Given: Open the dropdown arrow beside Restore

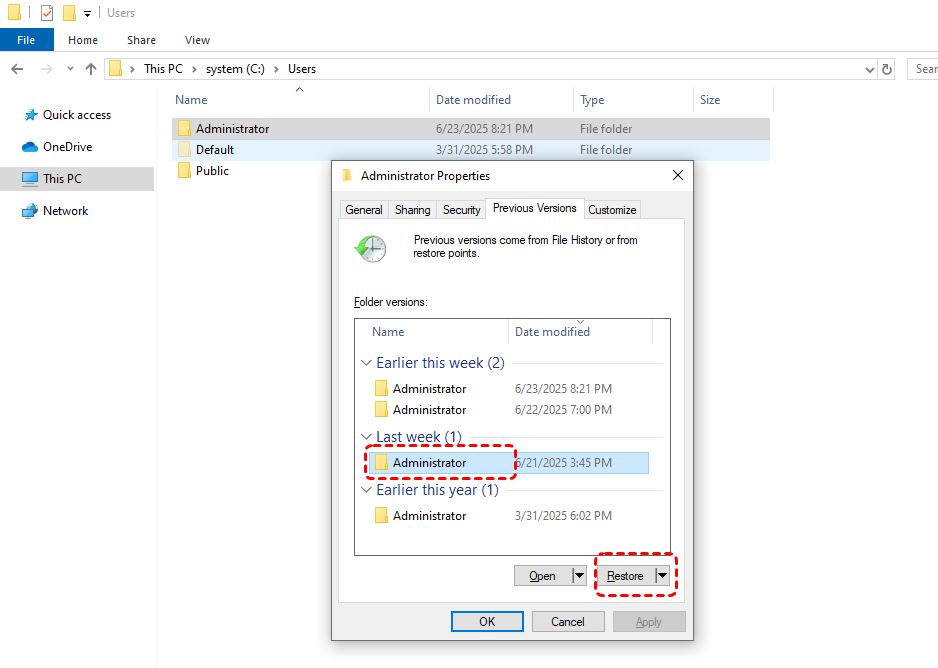Looking at the screenshot, I should coord(662,576).
